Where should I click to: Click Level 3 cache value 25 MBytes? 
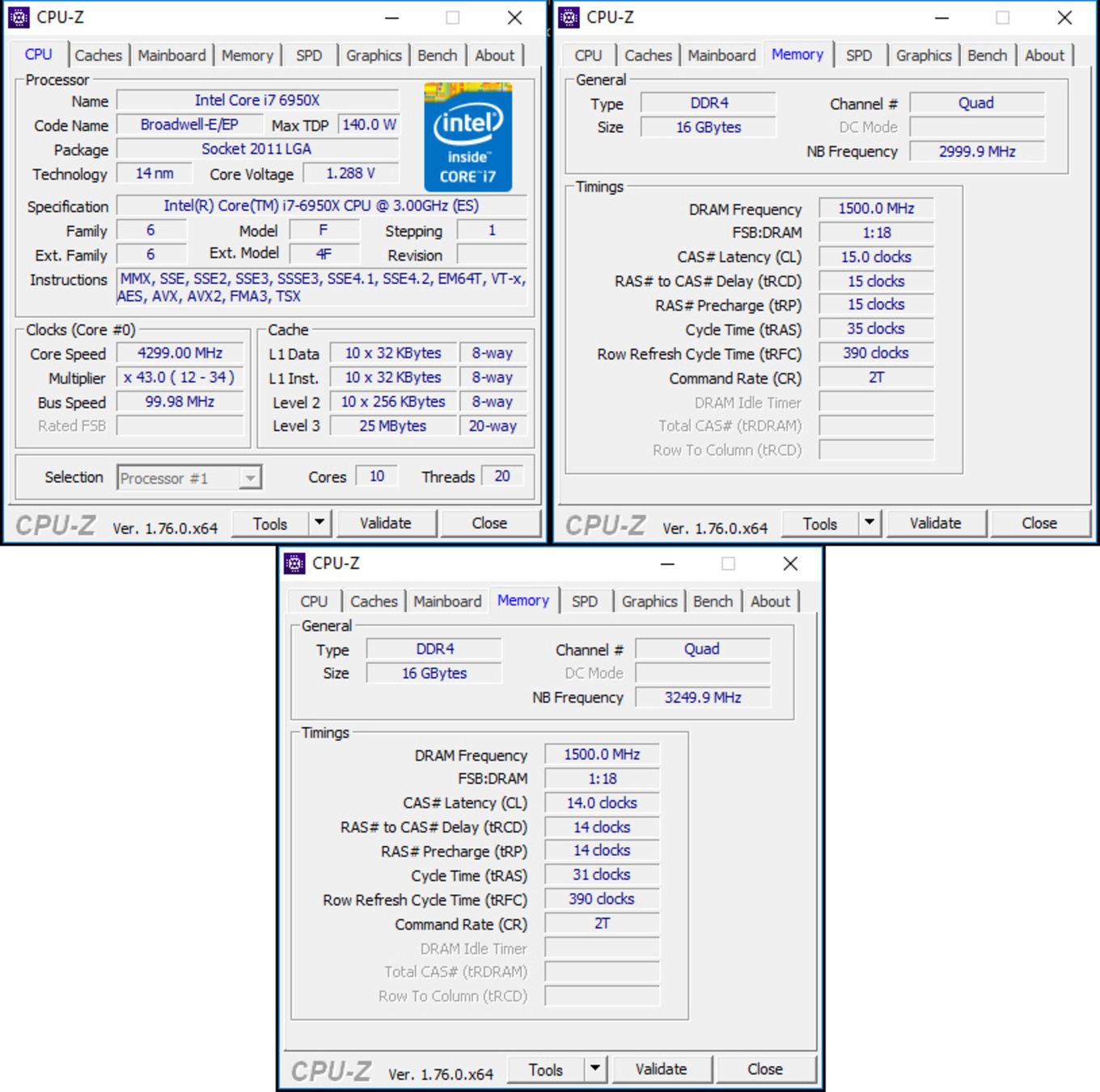393,426
